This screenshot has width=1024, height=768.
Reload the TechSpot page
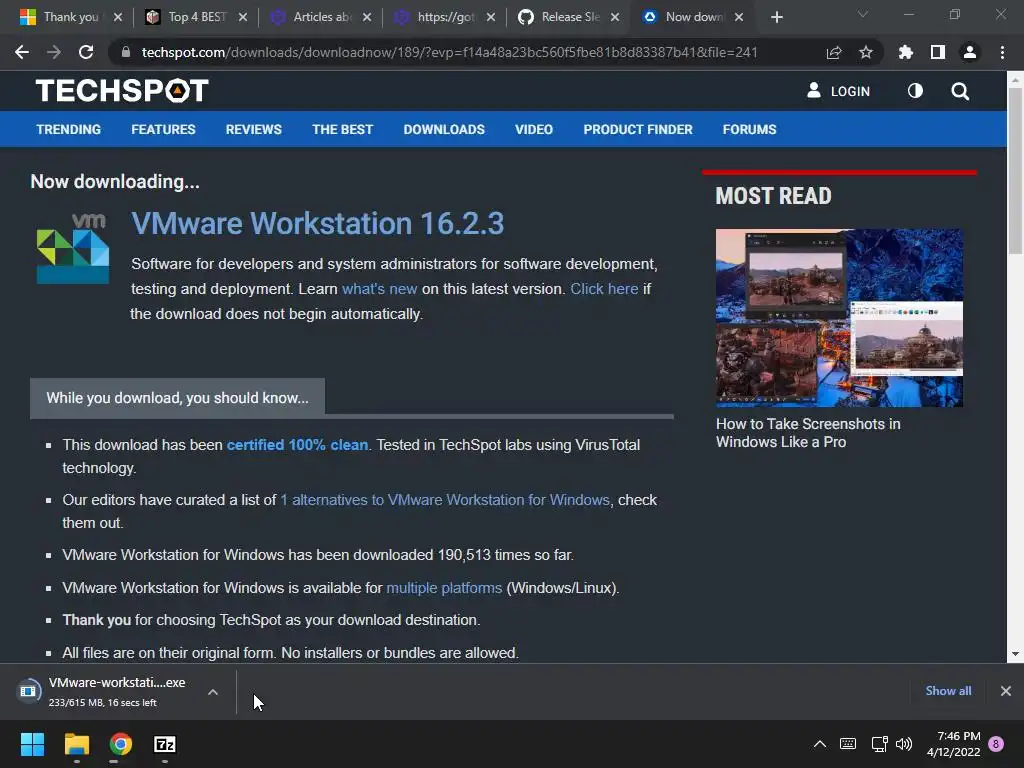(x=86, y=52)
